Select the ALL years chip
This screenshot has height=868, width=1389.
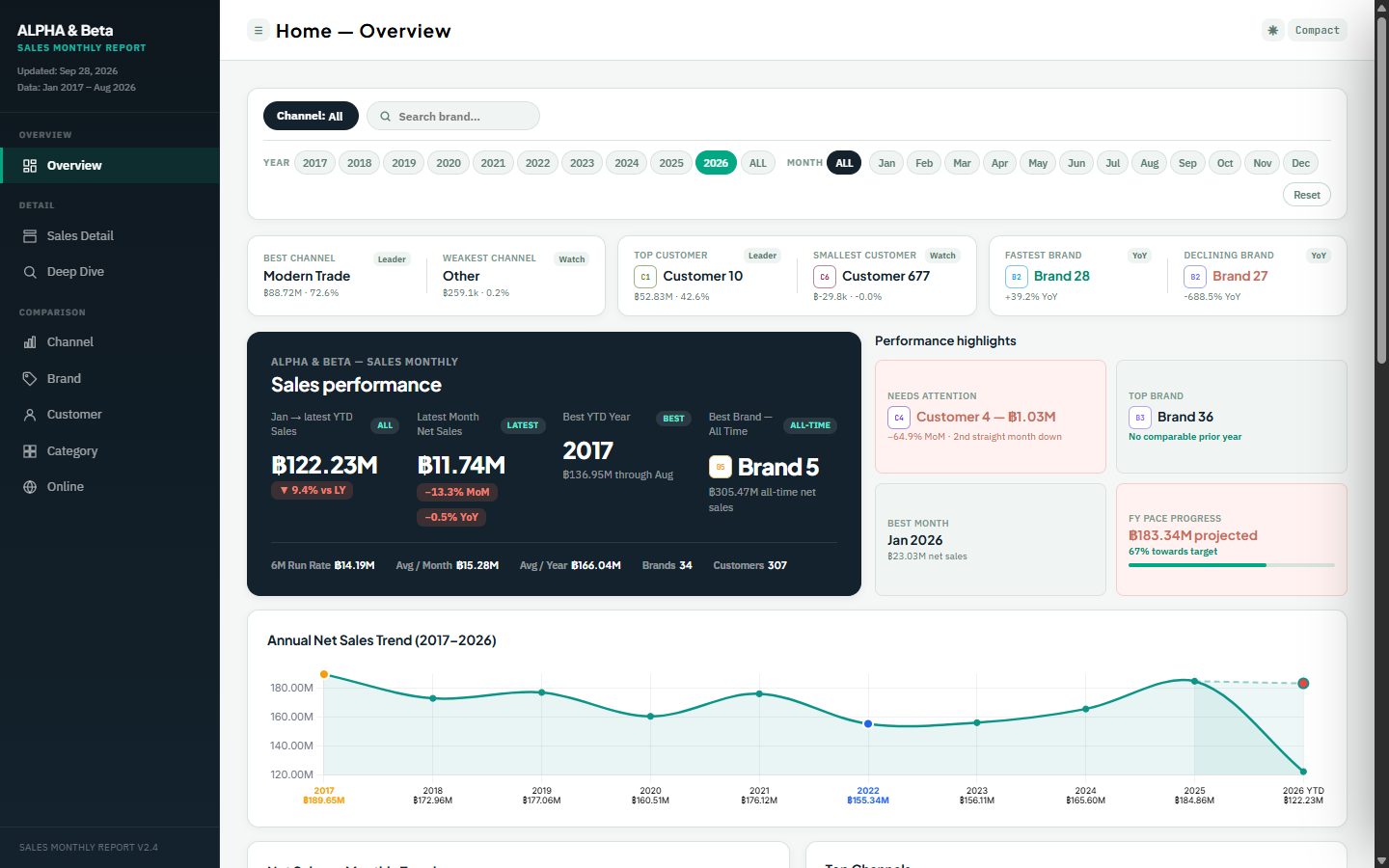coord(758,163)
